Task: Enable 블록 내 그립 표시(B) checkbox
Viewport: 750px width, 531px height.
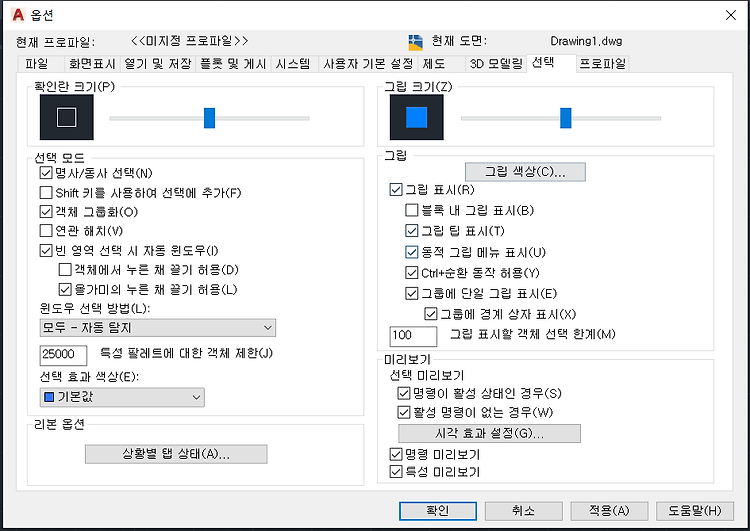Action: pyautogui.click(x=411, y=210)
